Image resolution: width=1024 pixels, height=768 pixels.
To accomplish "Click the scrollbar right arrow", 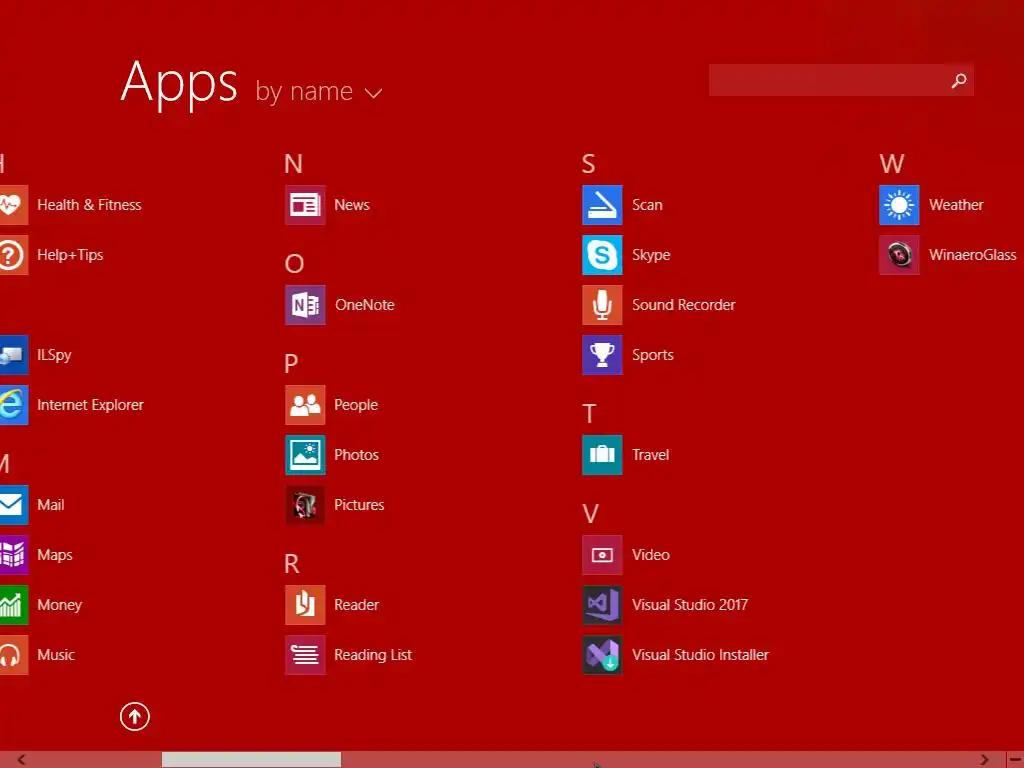I will (x=984, y=760).
